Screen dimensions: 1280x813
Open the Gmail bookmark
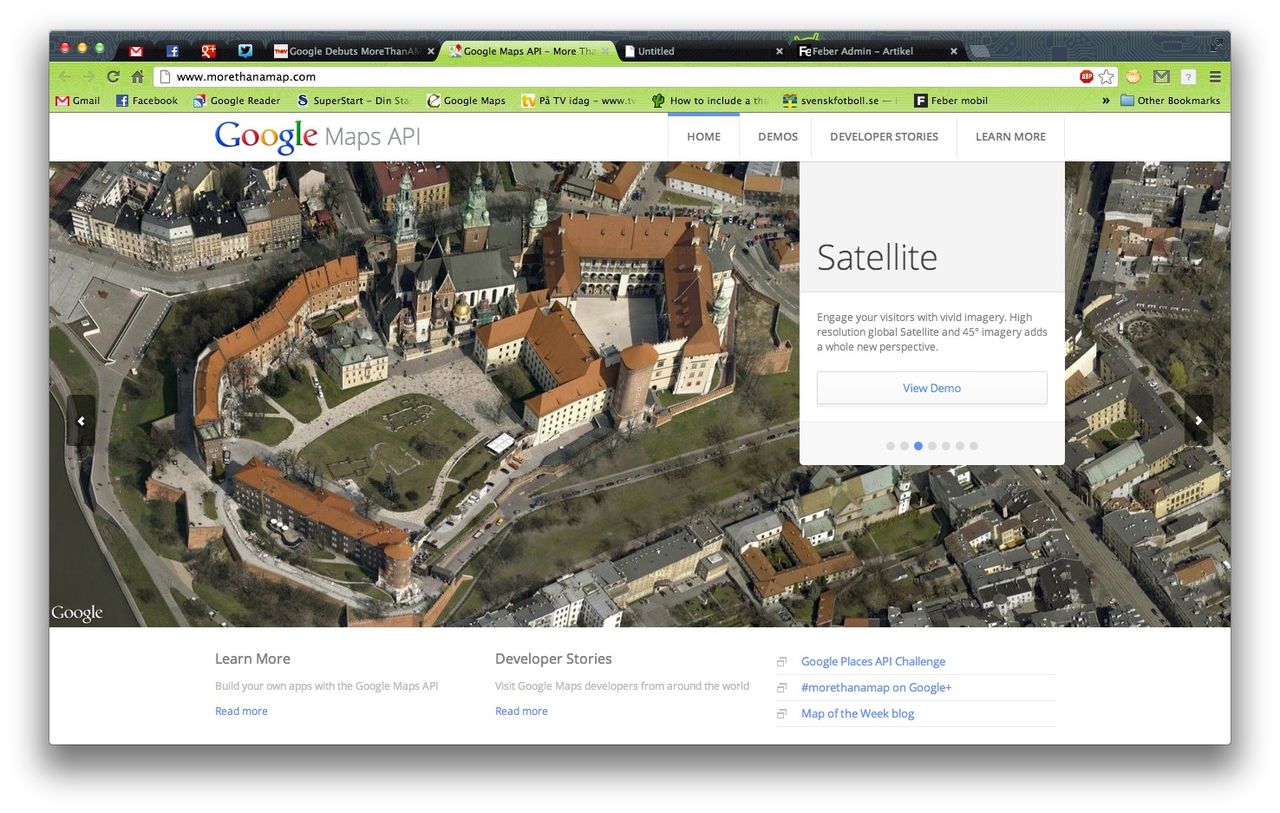(78, 100)
